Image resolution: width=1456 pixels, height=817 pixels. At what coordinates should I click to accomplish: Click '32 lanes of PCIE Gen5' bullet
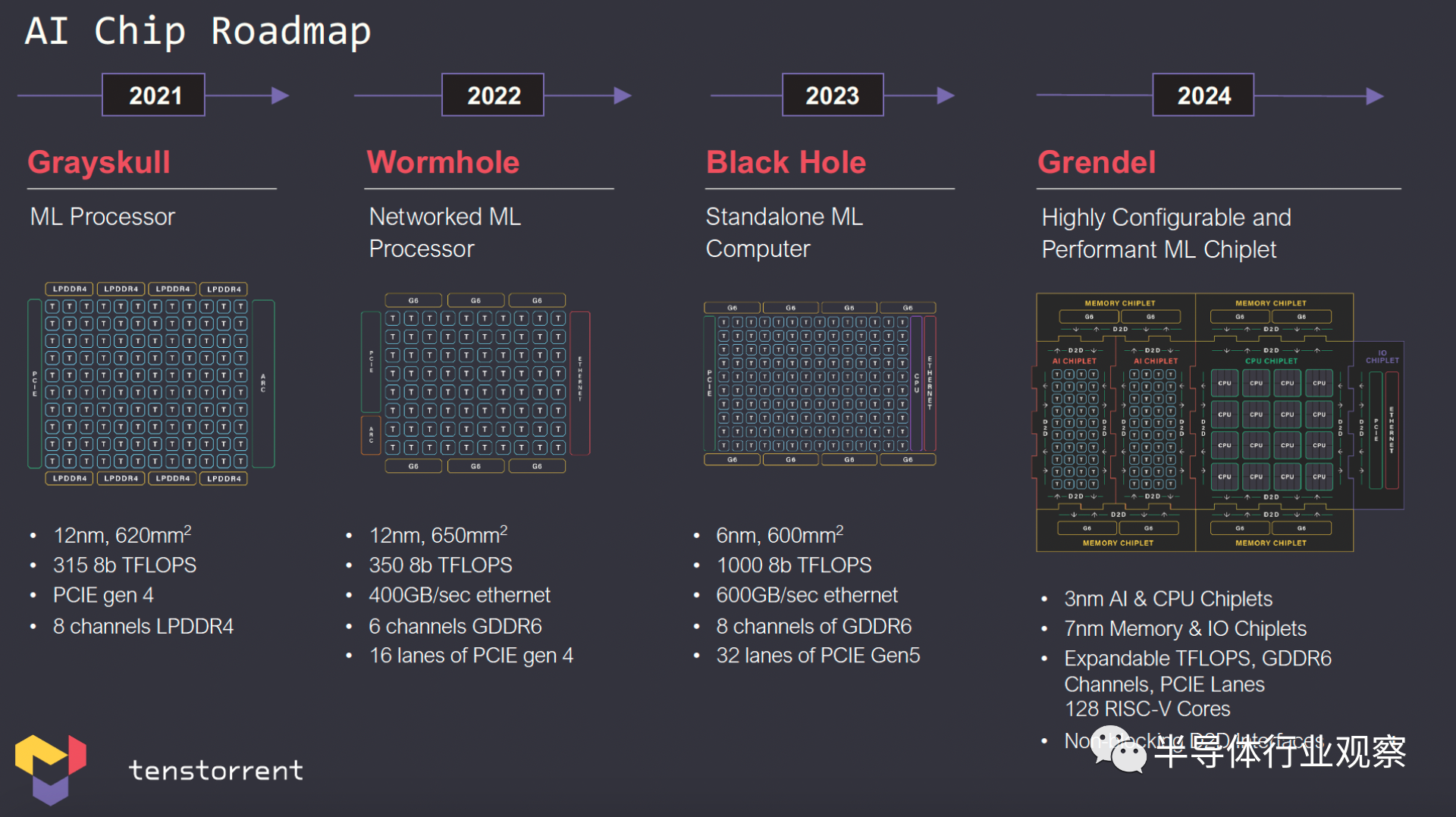tap(818, 656)
